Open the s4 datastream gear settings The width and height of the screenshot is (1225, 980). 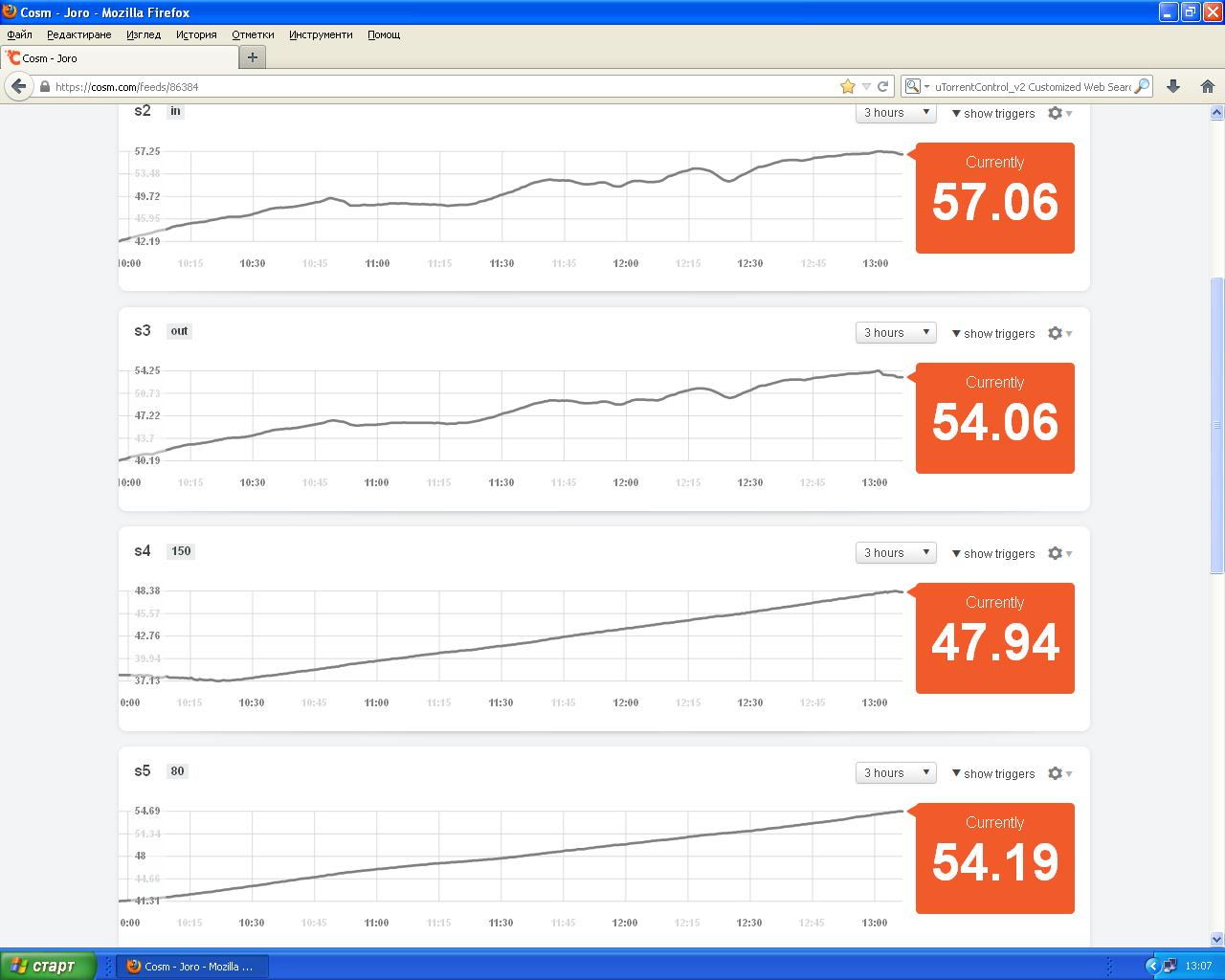[x=1056, y=553]
